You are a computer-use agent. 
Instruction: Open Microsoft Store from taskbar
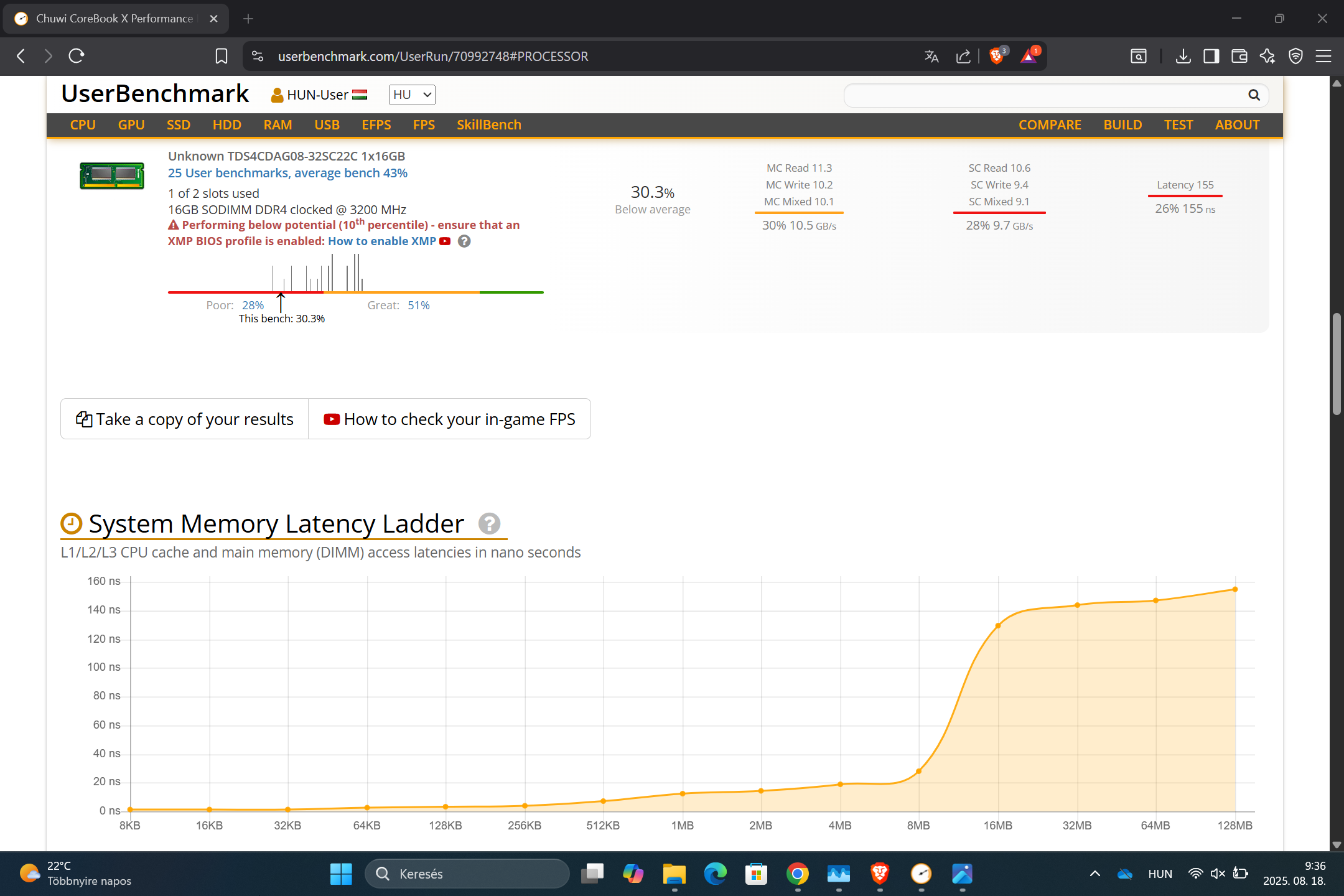pos(756,874)
